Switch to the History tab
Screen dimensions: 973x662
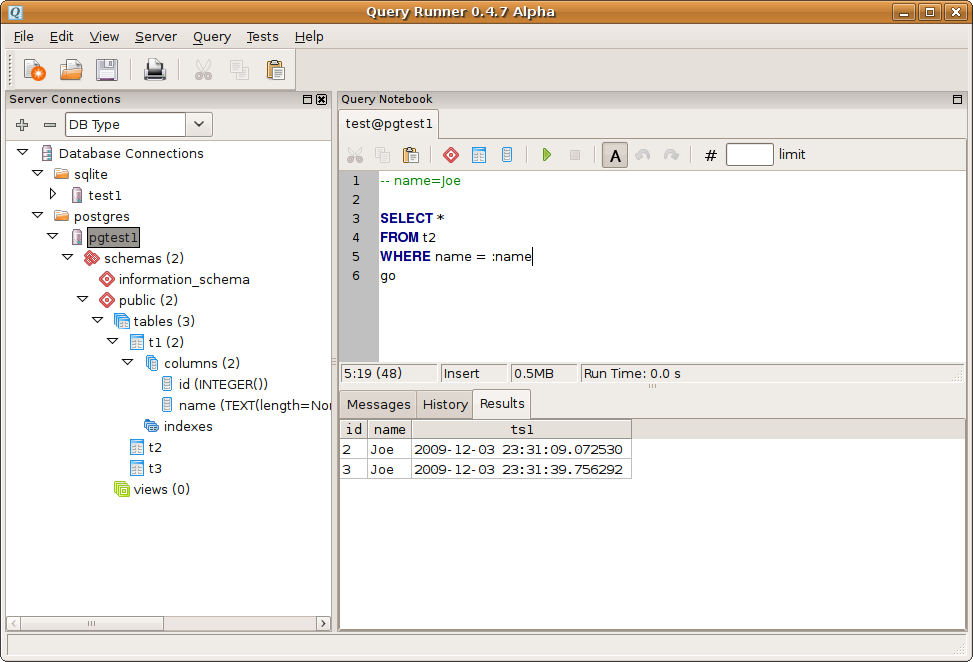445,405
